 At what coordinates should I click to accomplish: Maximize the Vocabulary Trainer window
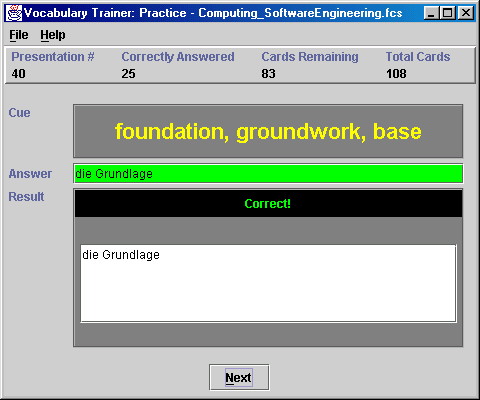tap(448, 13)
